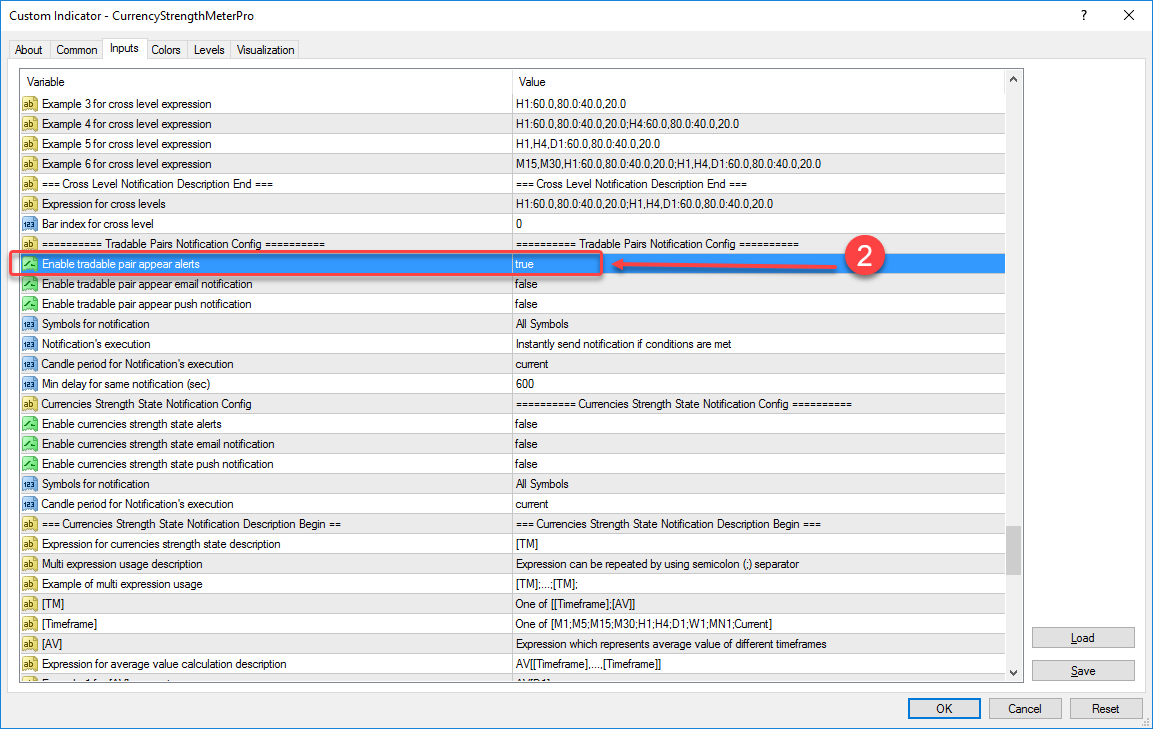Click the scrollbar up arrow
Image resolution: width=1153 pixels, height=729 pixels.
(x=1013, y=79)
